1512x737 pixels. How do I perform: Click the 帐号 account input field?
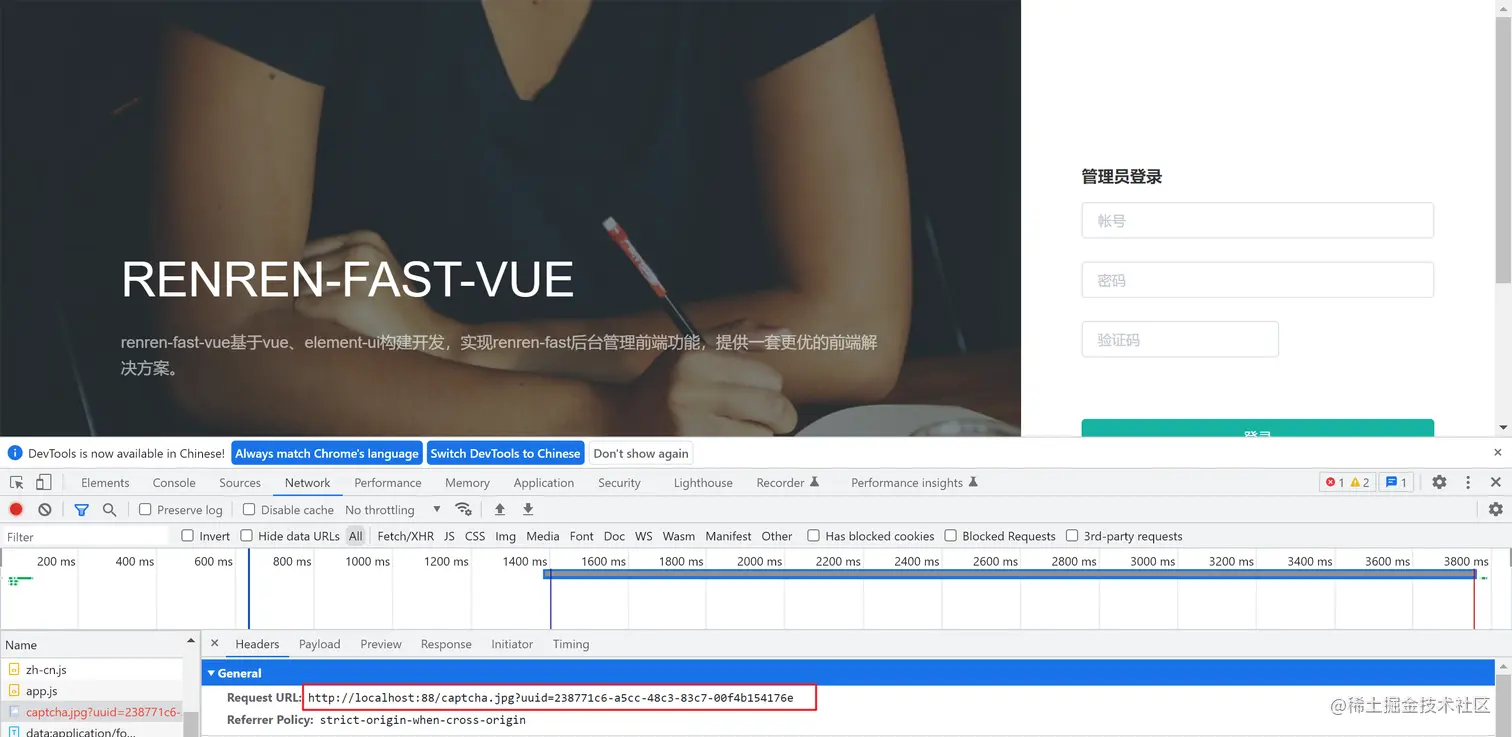click(x=1258, y=221)
